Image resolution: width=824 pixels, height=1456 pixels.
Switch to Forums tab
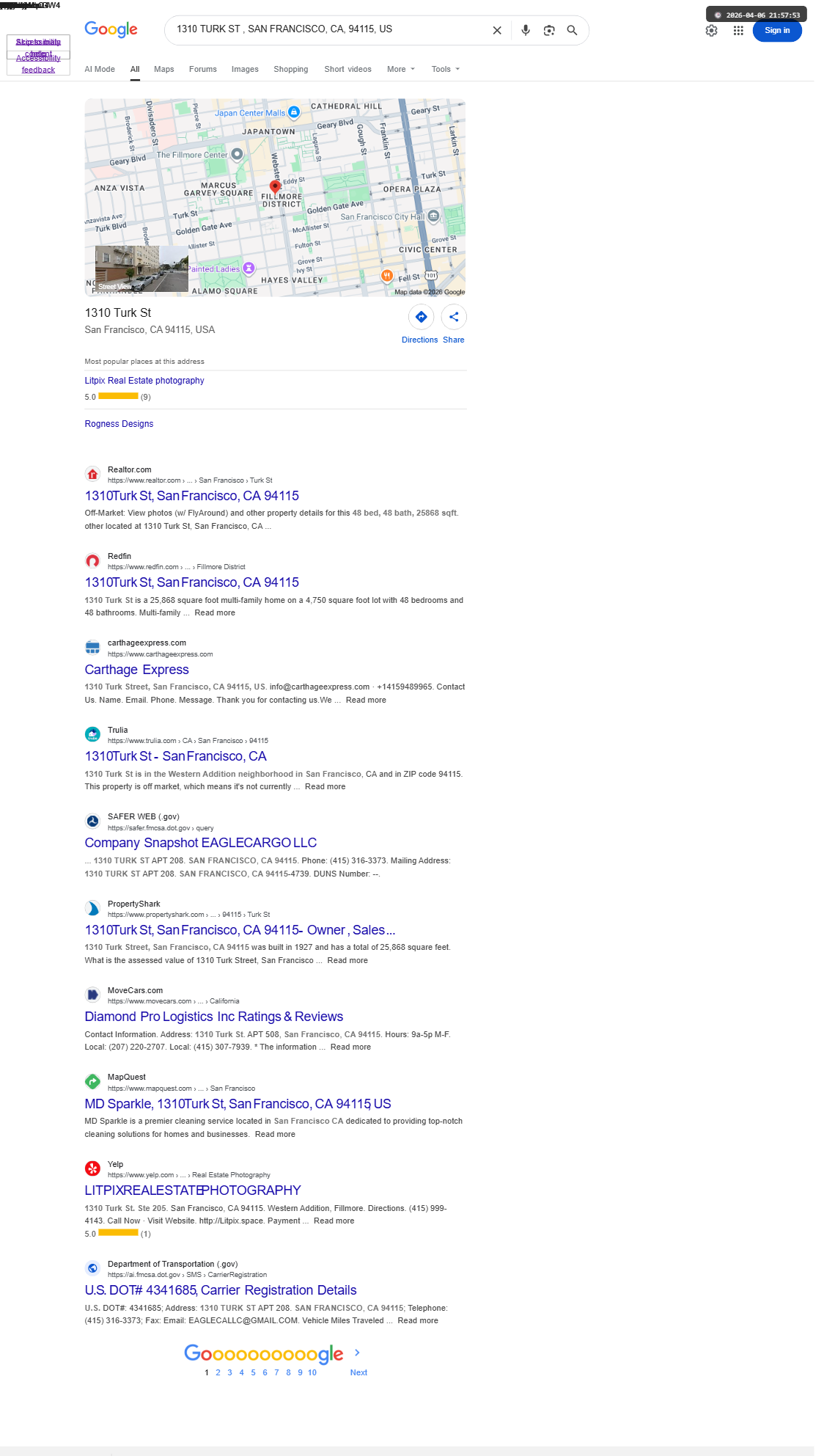tap(203, 69)
